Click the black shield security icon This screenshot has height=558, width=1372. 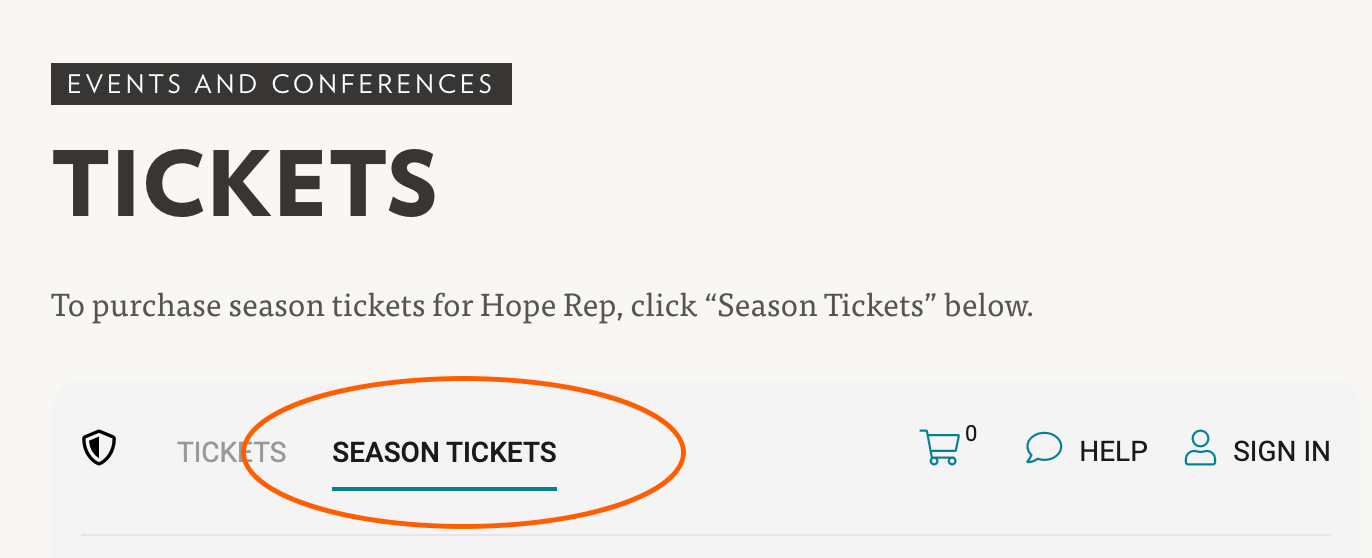pos(99,449)
